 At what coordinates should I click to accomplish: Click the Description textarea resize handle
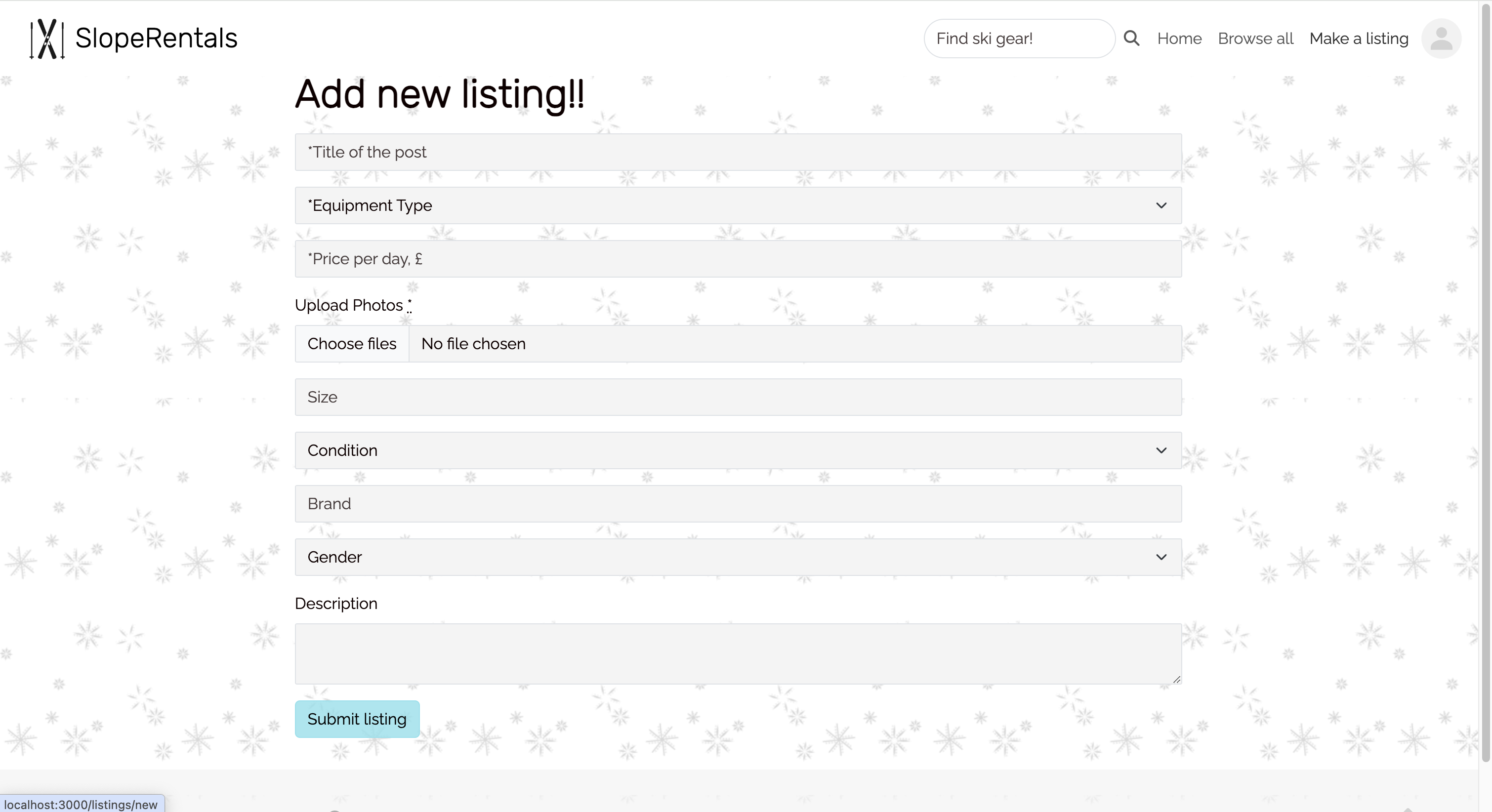[1176, 679]
